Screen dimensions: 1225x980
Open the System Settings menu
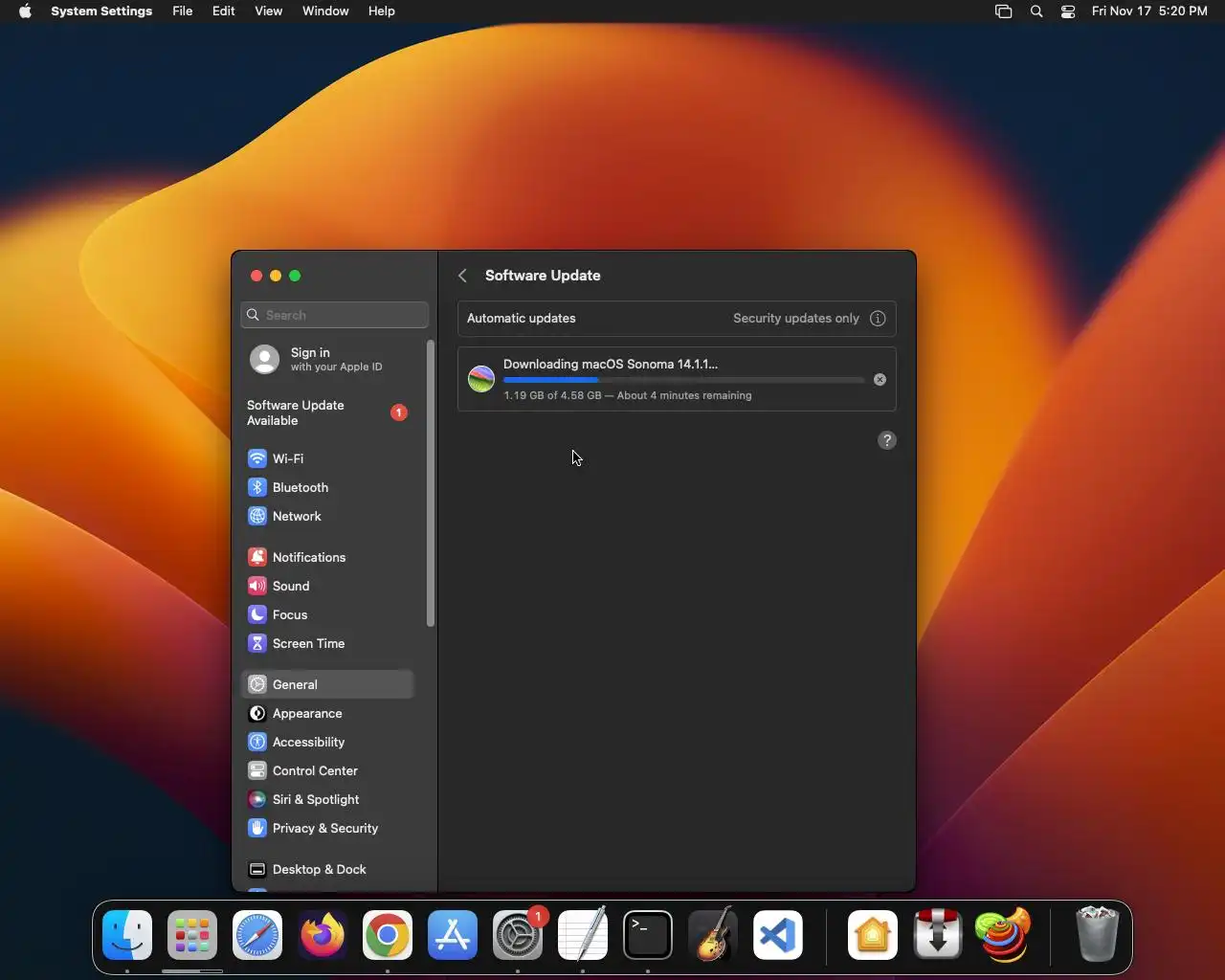101,11
